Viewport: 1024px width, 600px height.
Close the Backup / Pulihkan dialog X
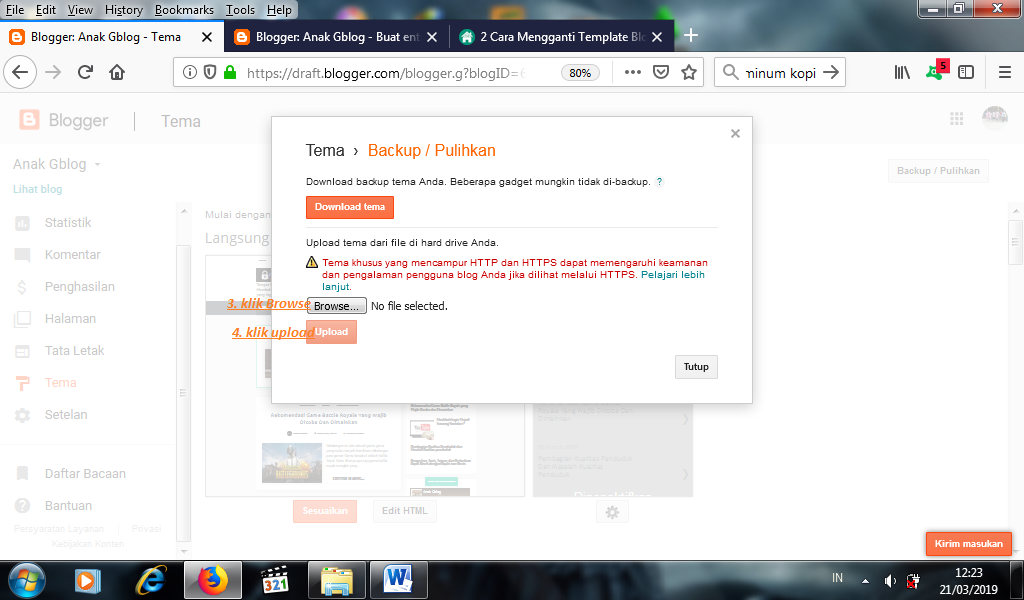tap(735, 134)
